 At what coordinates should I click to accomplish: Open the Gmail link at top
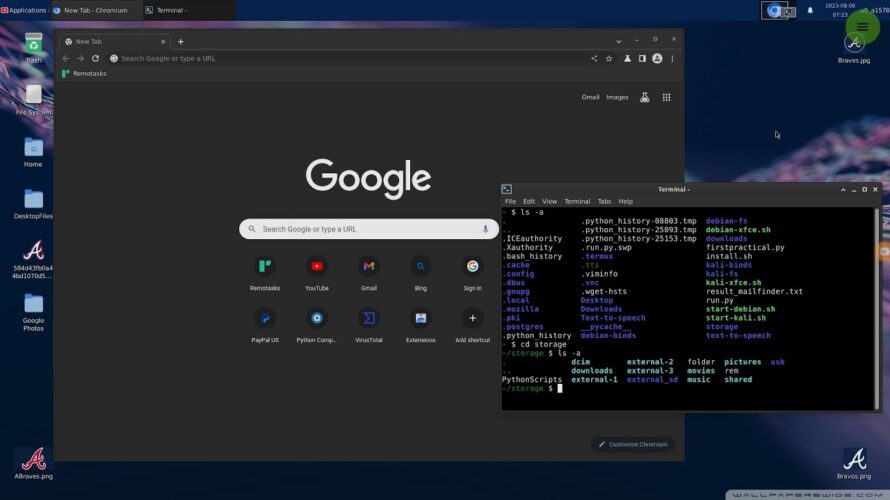click(x=590, y=98)
